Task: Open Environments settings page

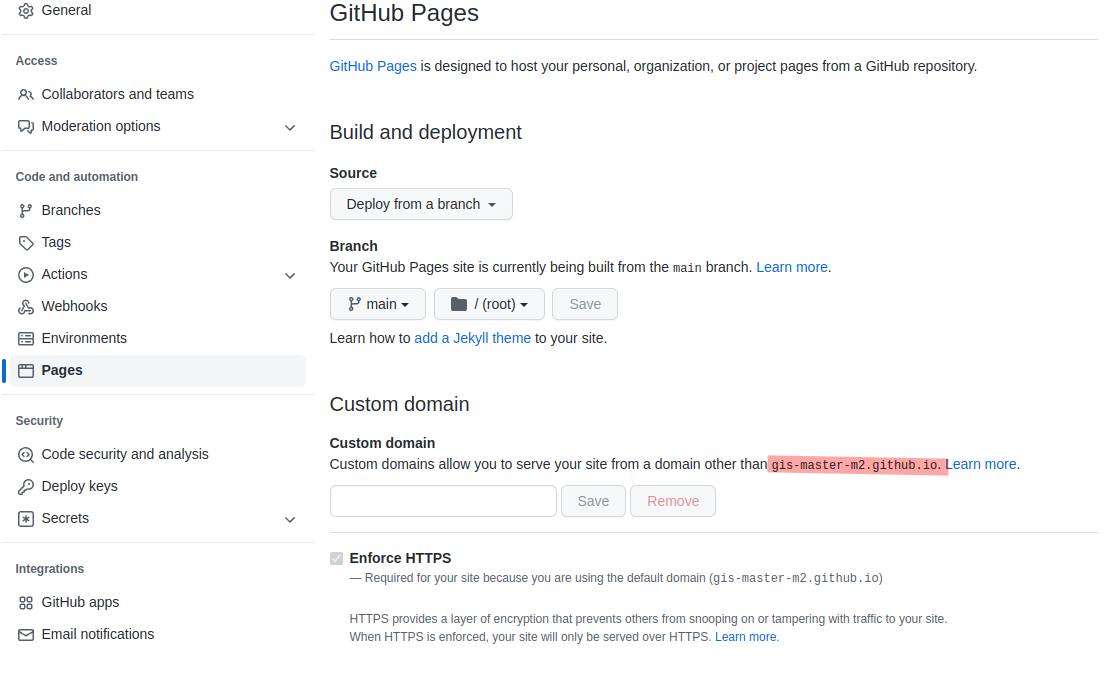Action: pyautogui.click(x=84, y=338)
